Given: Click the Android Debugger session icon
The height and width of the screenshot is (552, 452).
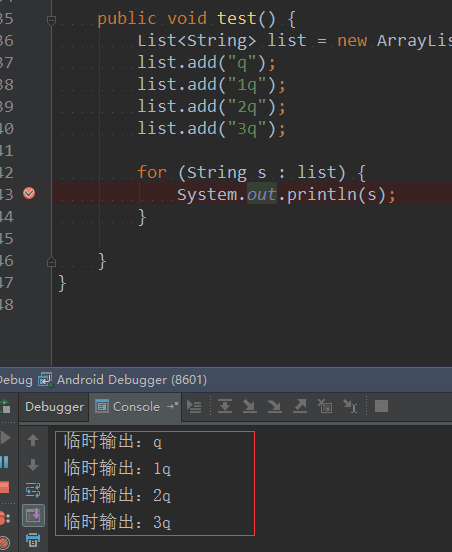Looking at the screenshot, I should 45,380.
